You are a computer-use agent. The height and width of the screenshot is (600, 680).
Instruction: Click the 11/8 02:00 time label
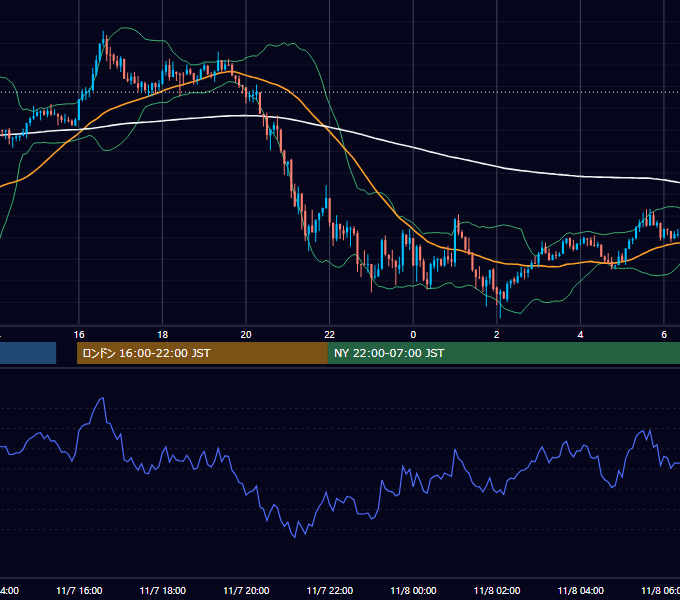[497, 590]
